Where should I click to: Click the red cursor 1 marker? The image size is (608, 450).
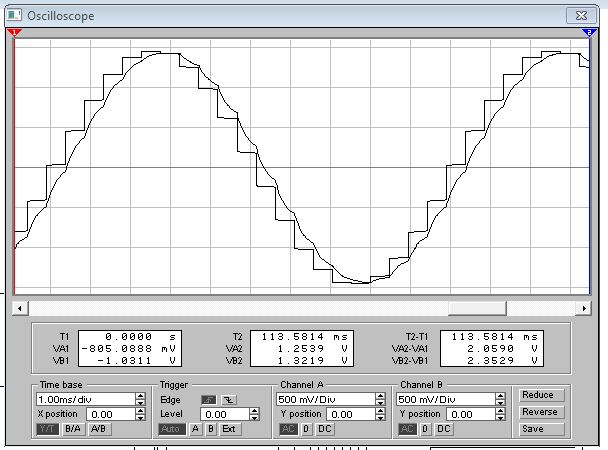[x=14, y=33]
